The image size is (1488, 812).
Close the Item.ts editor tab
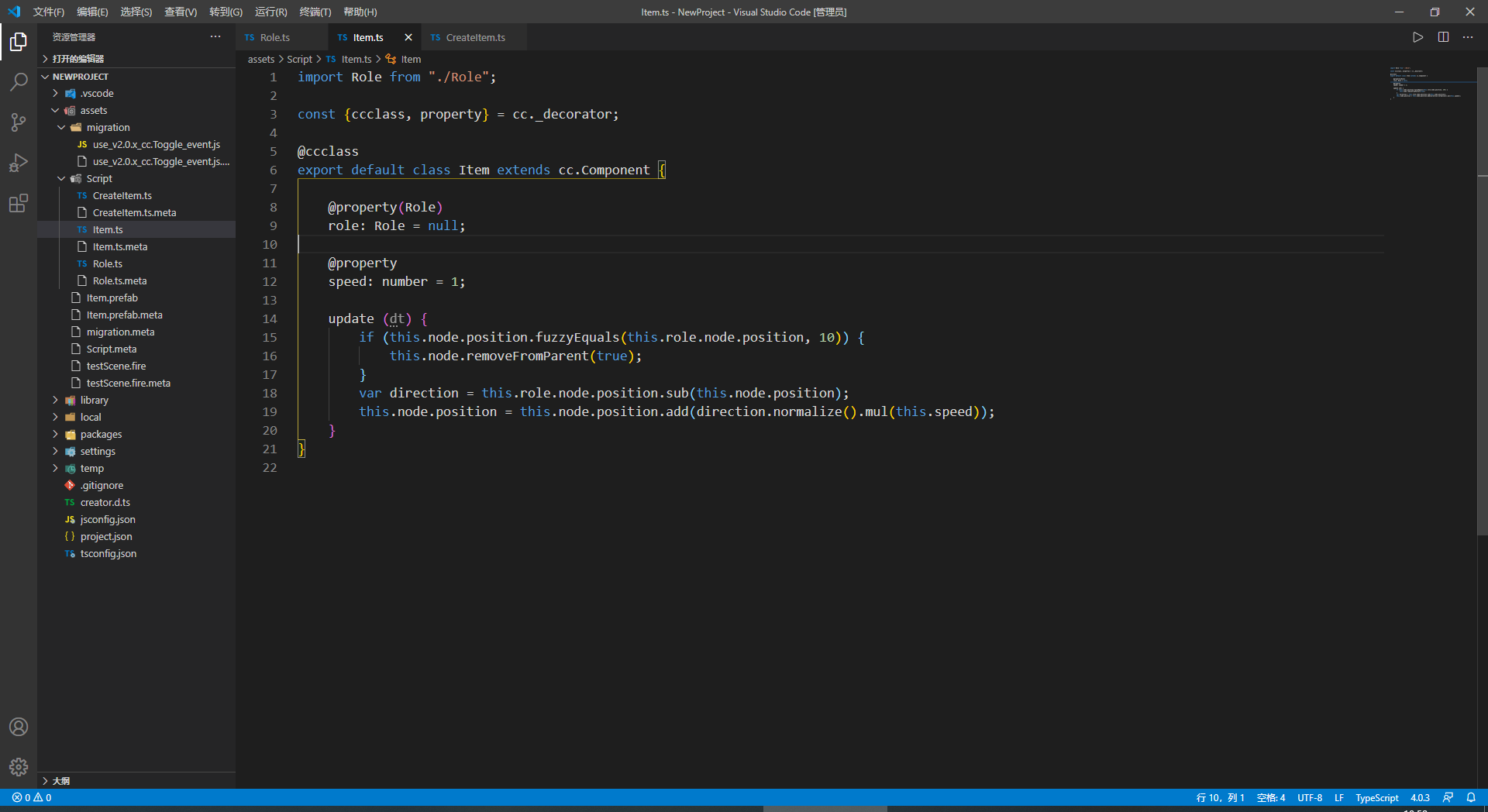pyautogui.click(x=408, y=37)
